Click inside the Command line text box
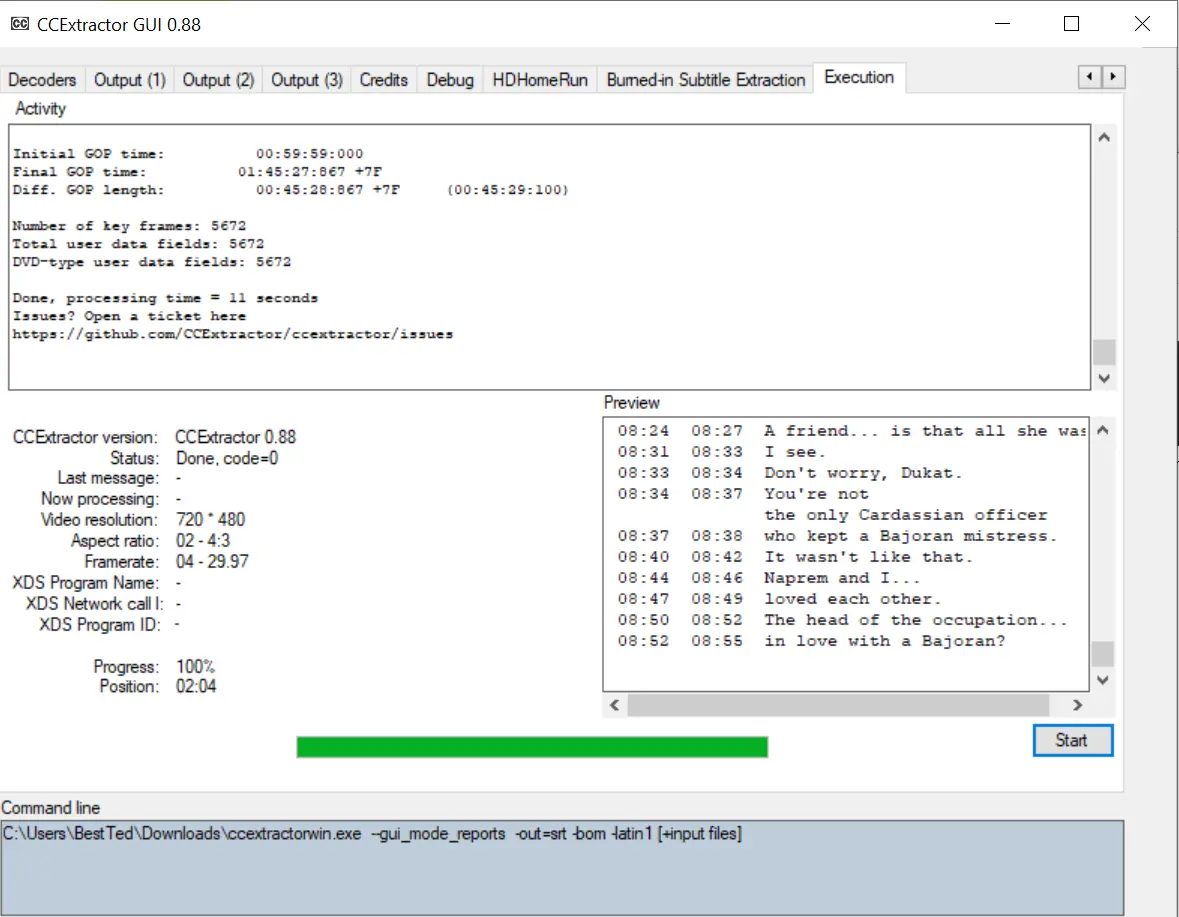The height and width of the screenshot is (917, 1179). [x=562, y=867]
